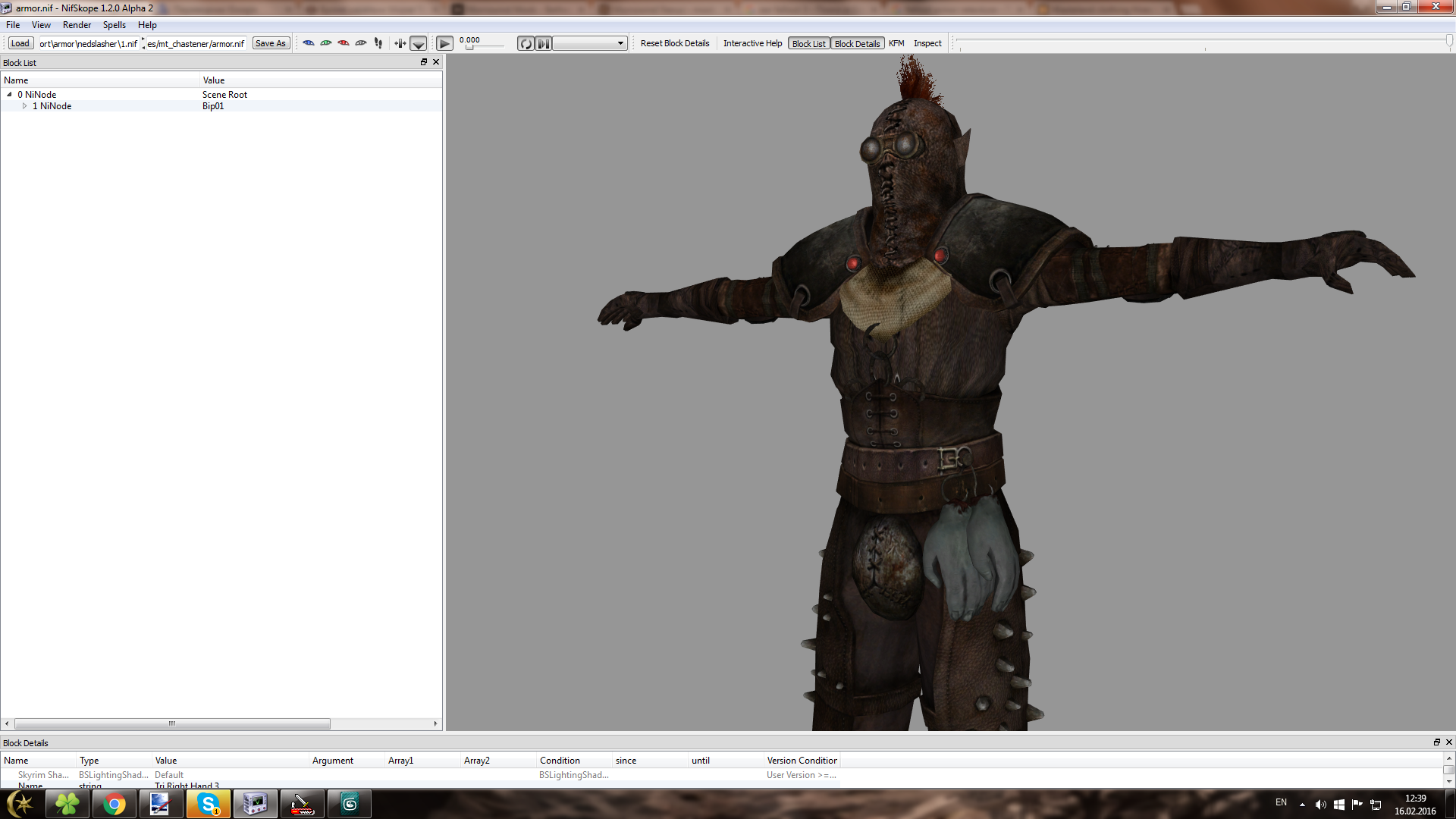The width and height of the screenshot is (1456, 819).
Task: Click the Block List scroll right arrow
Action: 435,723
